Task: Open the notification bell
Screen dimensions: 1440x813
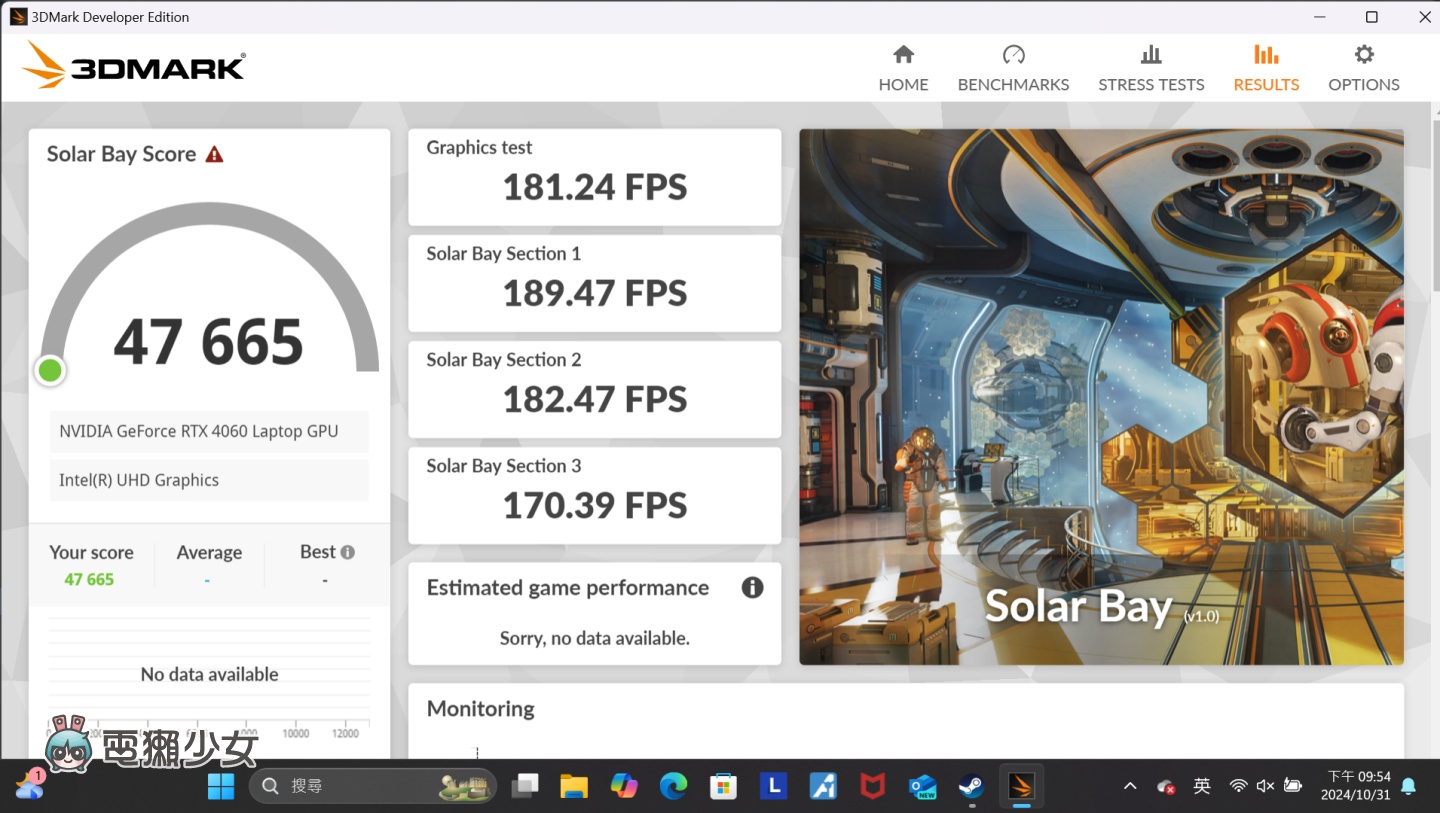Action: (1409, 787)
